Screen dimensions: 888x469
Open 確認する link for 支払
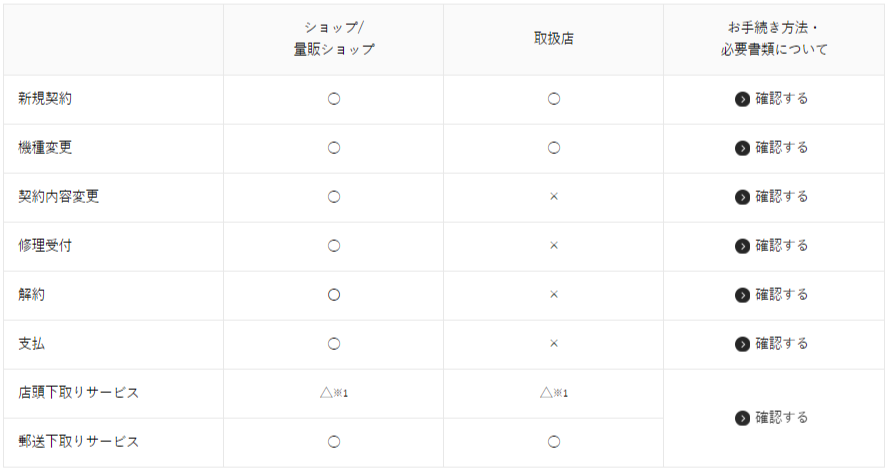782,344
